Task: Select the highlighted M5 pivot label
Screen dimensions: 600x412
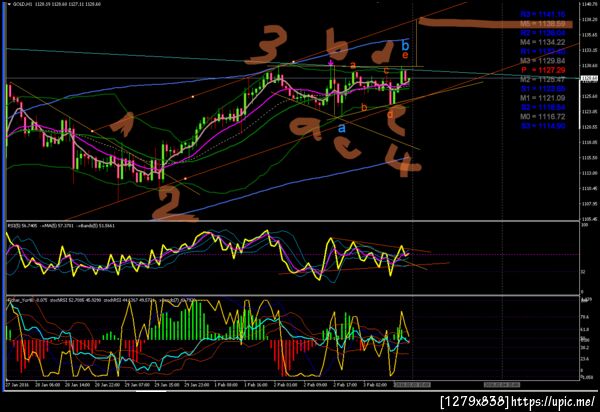Action: 542,24
